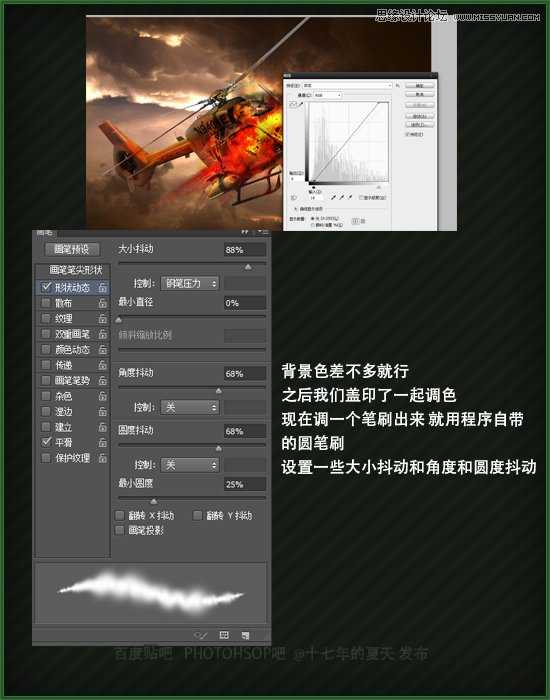550x700 pixels.
Task: Click the cancel button in Curves dialog
Action: tap(419, 94)
